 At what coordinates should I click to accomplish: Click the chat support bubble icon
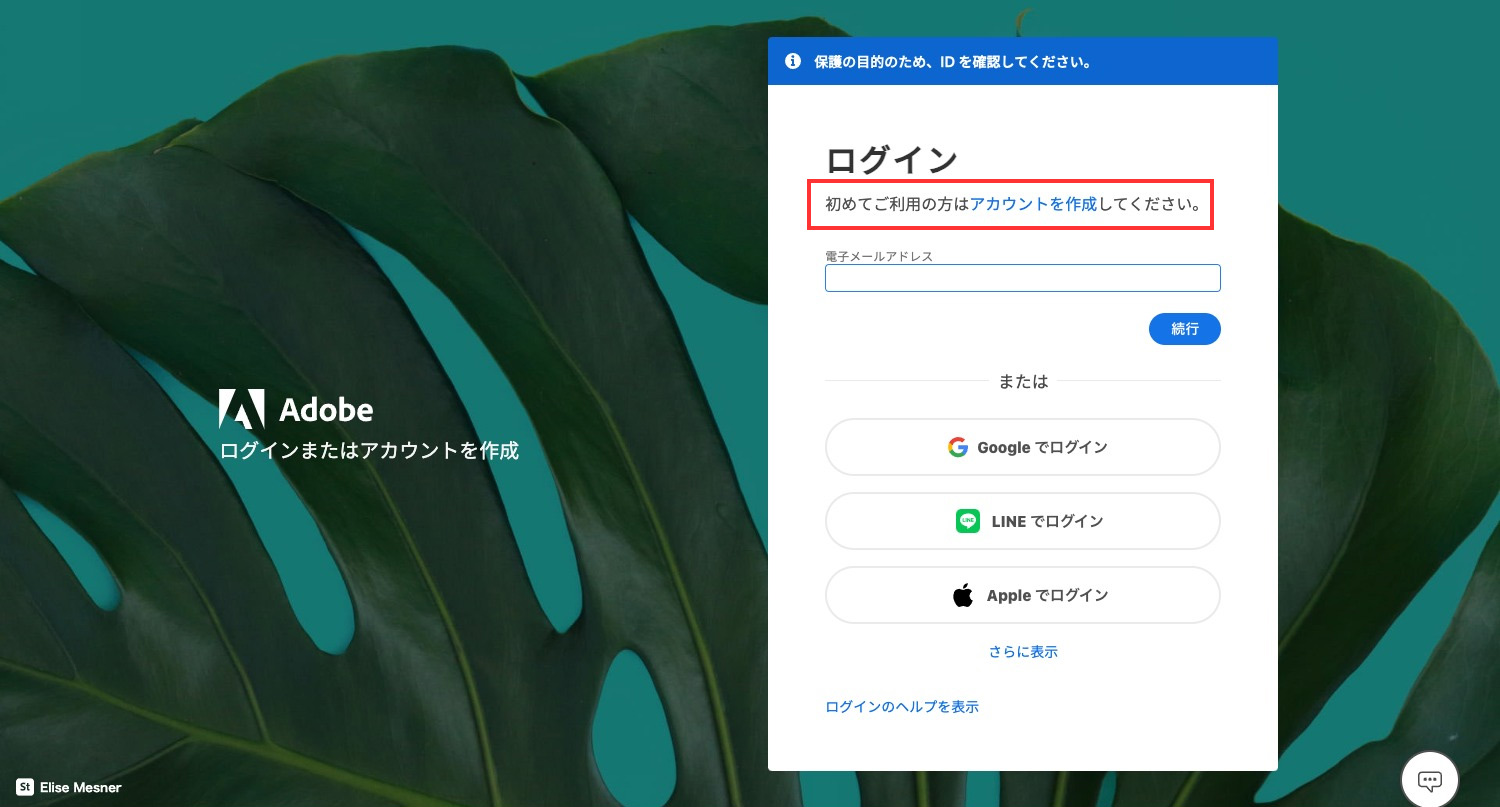click(x=1430, y=780)
